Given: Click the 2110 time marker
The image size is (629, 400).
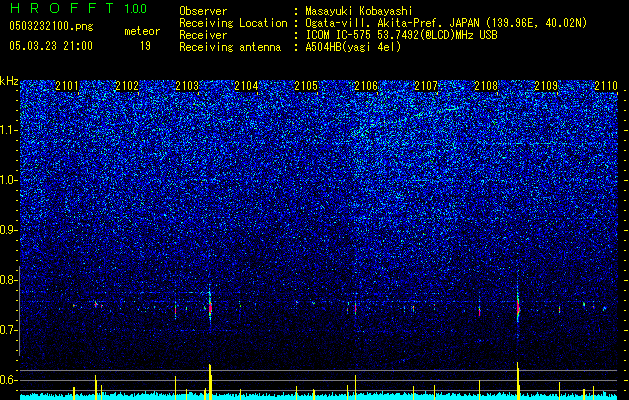Looking at the screenshot, I should [x=606, y=86].
